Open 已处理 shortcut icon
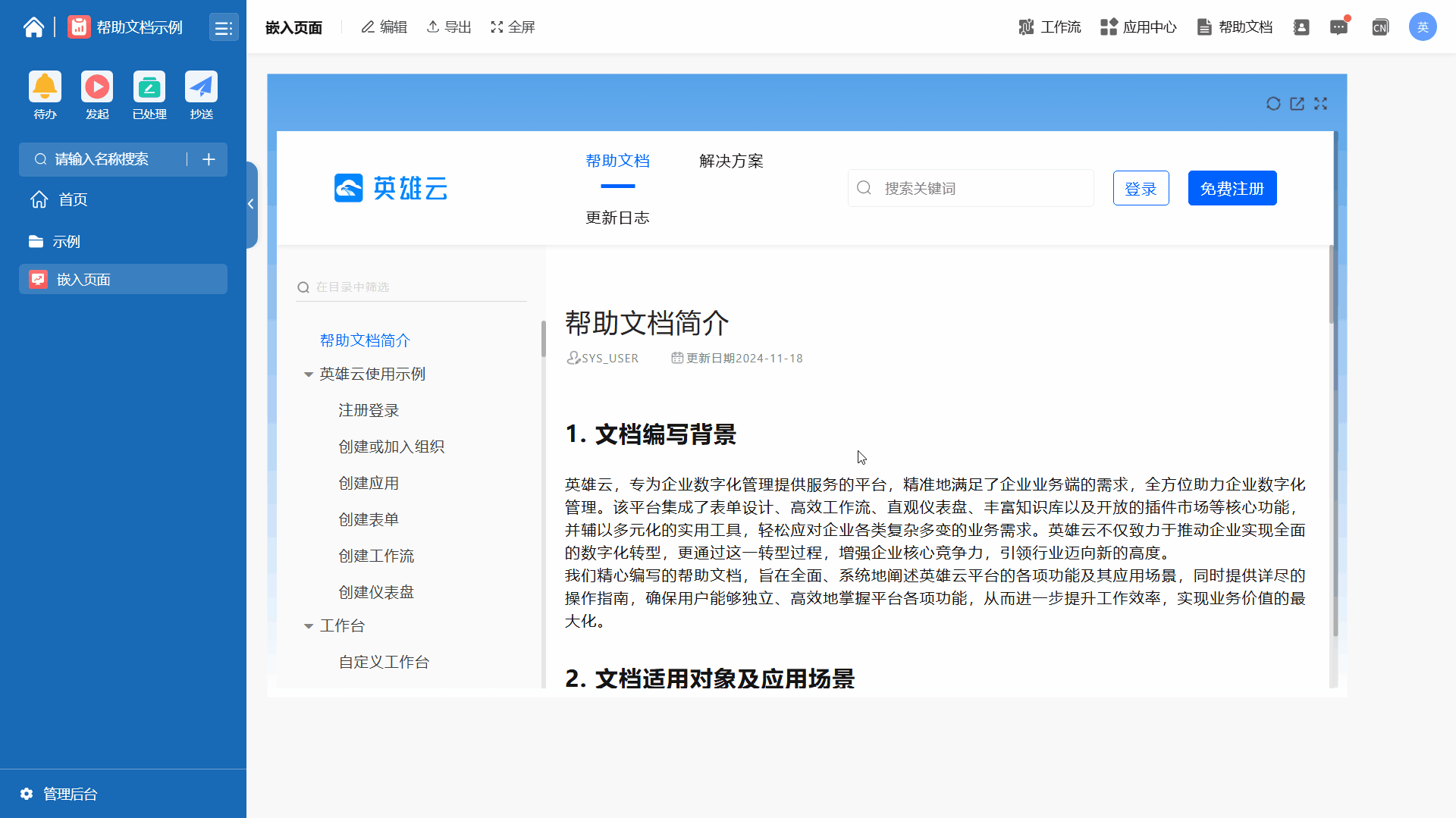 (x=149, y=86)
